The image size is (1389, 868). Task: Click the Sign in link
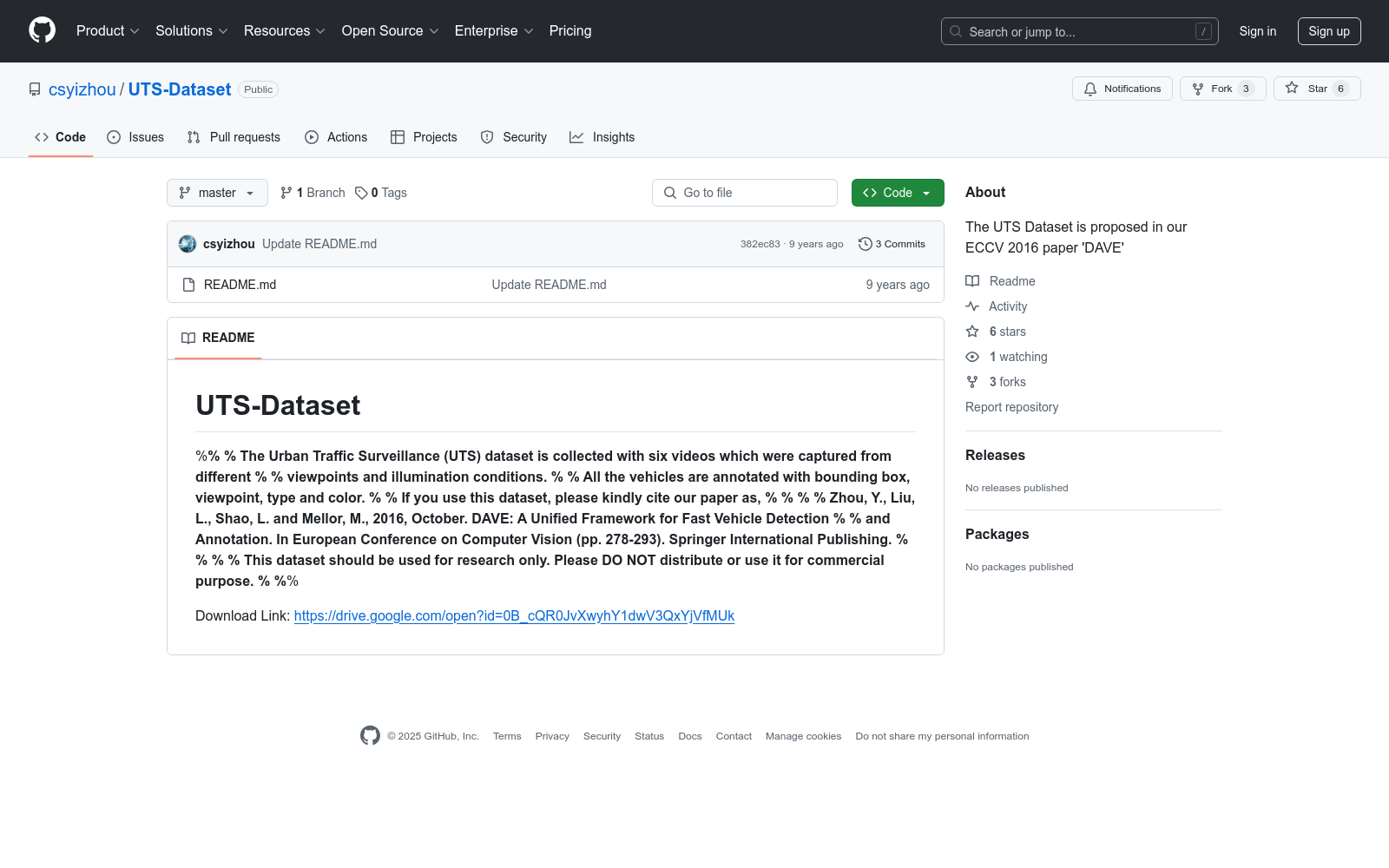coord(1258,31)
